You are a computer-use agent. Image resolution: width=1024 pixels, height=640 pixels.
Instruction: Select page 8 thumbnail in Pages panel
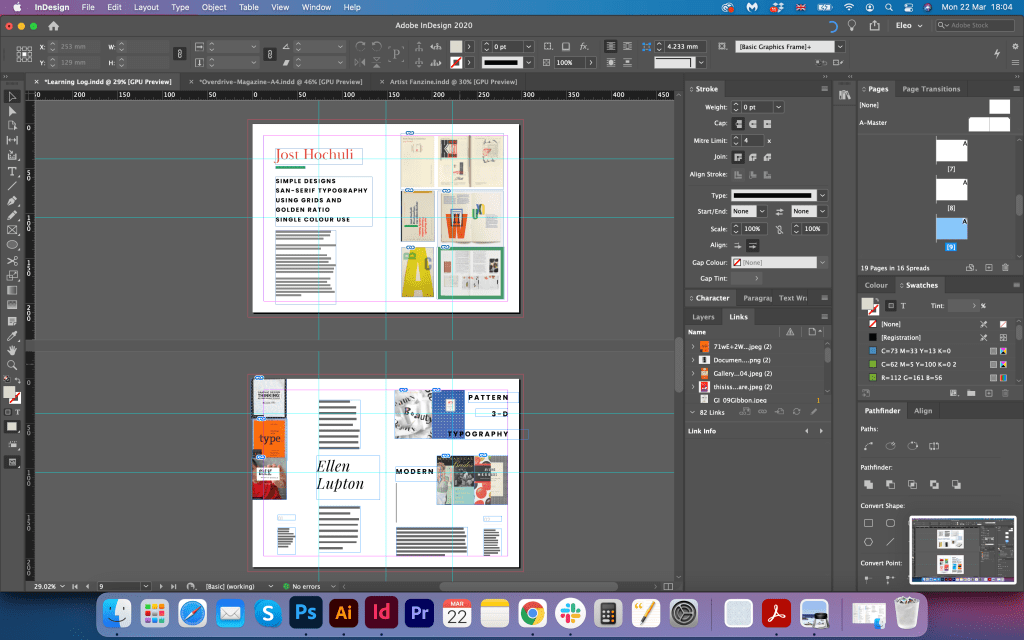click(951, 190)
